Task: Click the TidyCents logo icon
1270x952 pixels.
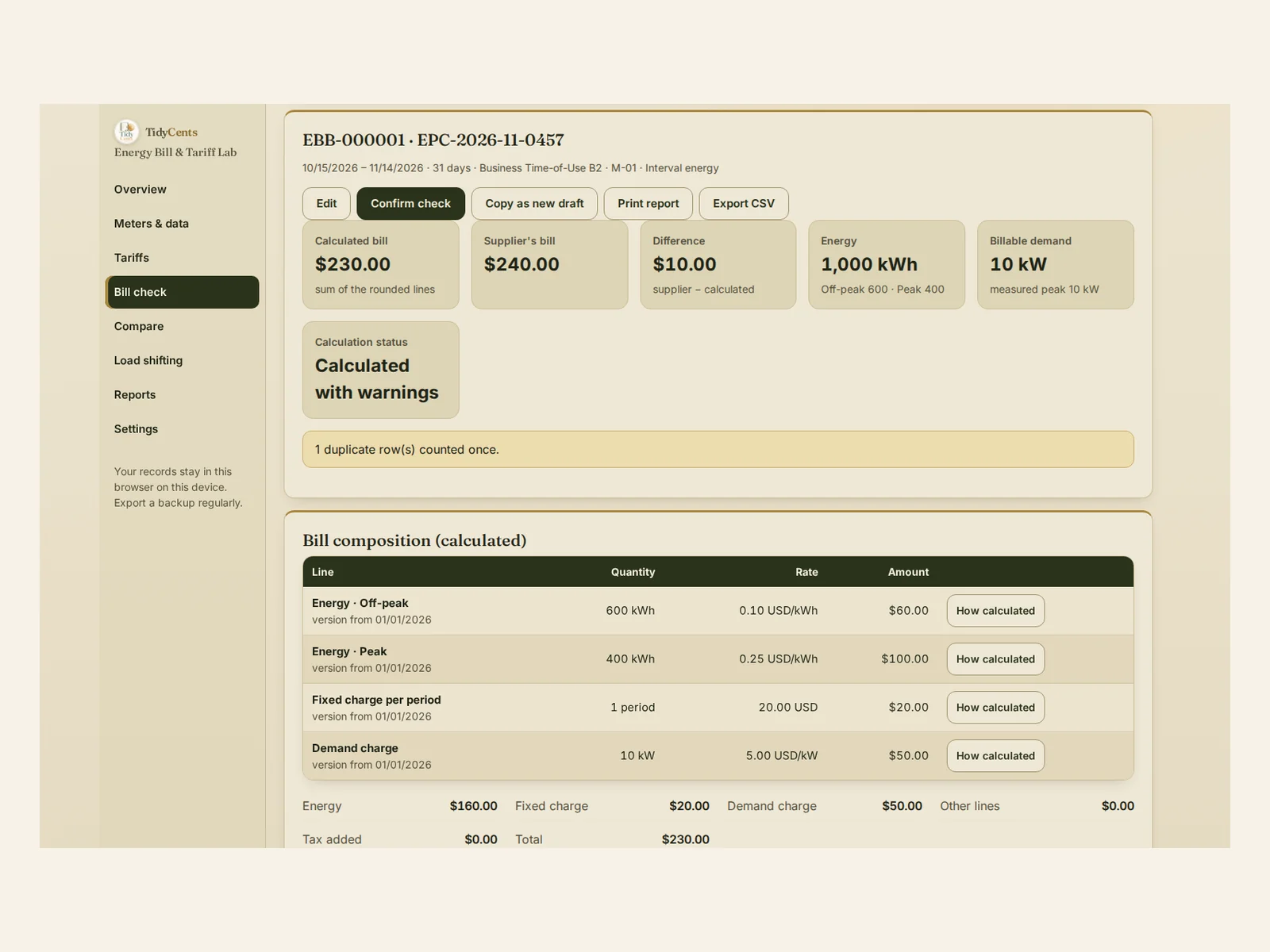Action: [x=126, y=132]
